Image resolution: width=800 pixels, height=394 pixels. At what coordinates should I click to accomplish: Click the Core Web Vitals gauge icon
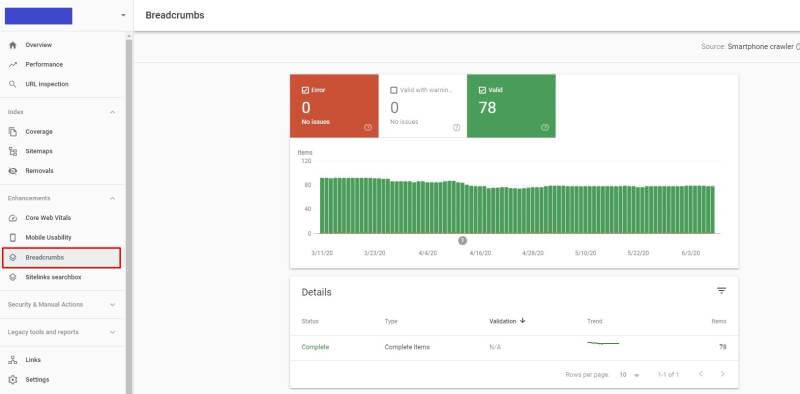tap(13, 218)
